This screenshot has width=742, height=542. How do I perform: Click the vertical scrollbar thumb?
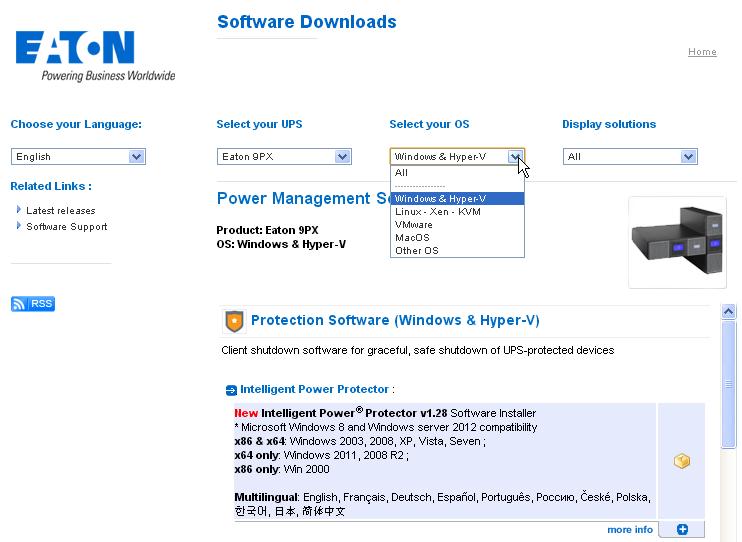729,384
